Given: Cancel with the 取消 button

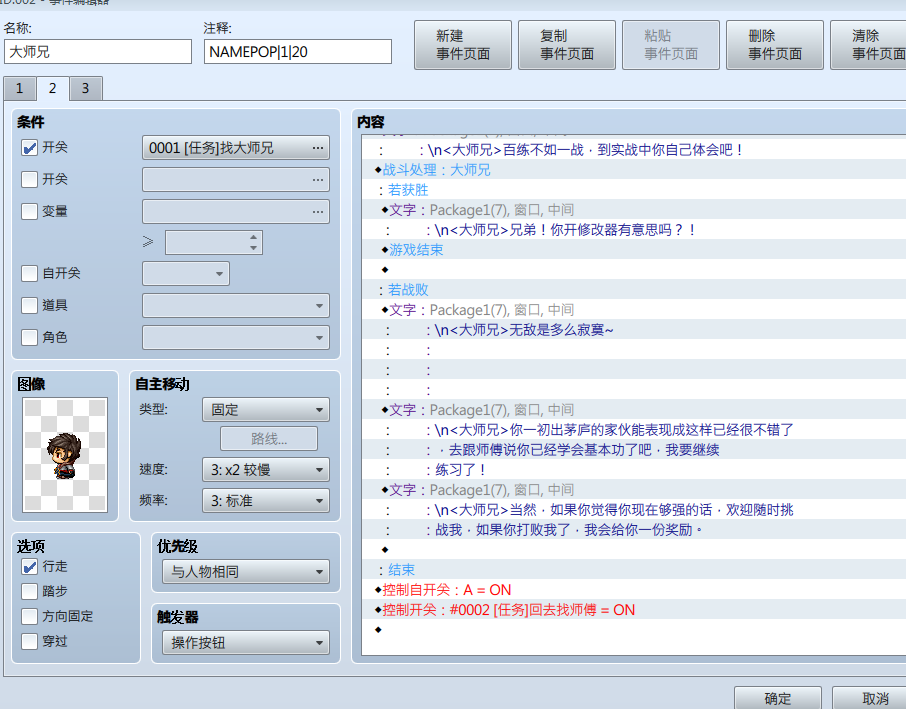Looking at the screenshot, I should tap(869, 698).
